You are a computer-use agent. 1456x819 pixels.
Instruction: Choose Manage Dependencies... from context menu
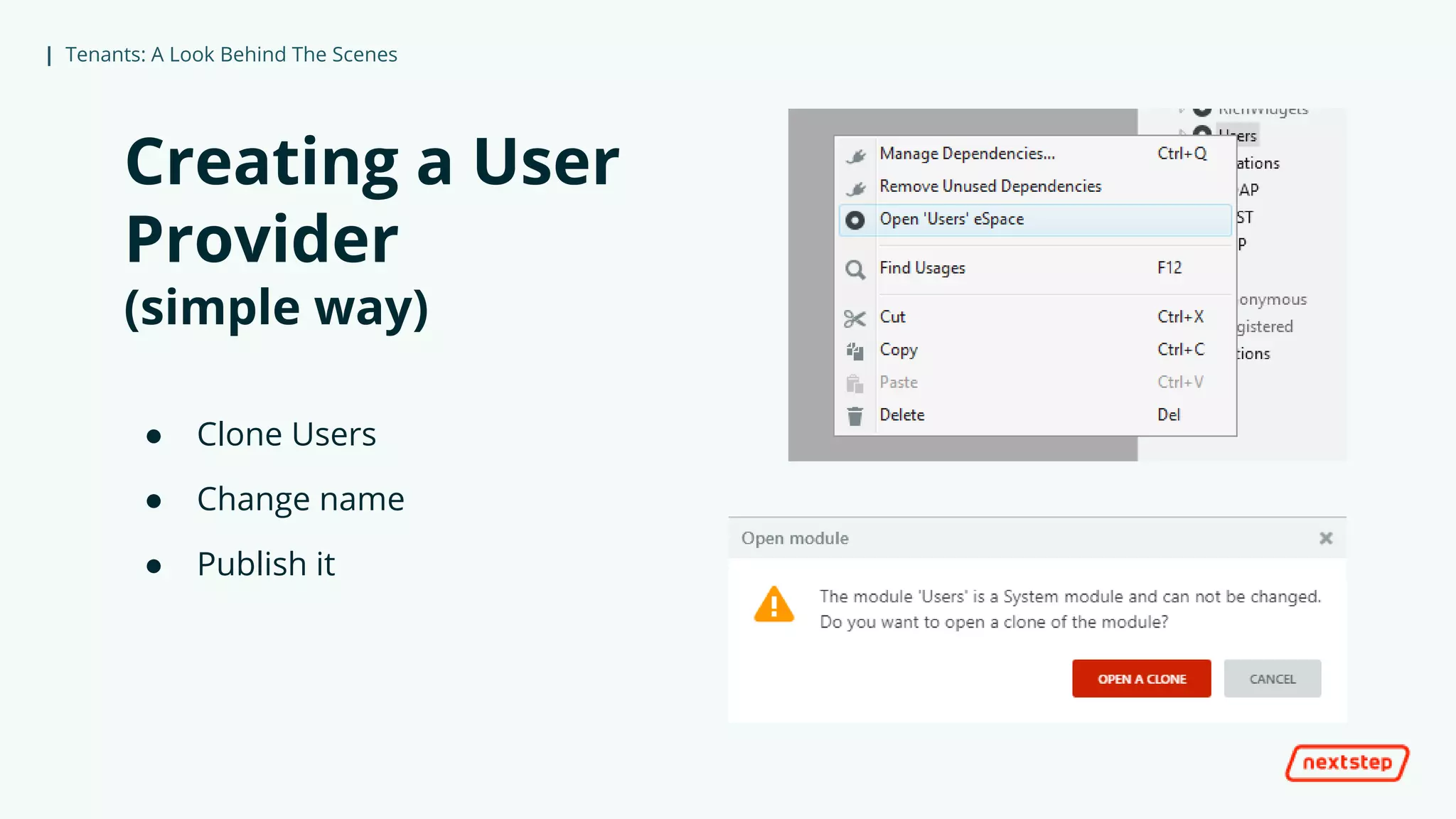[1035, 154]
